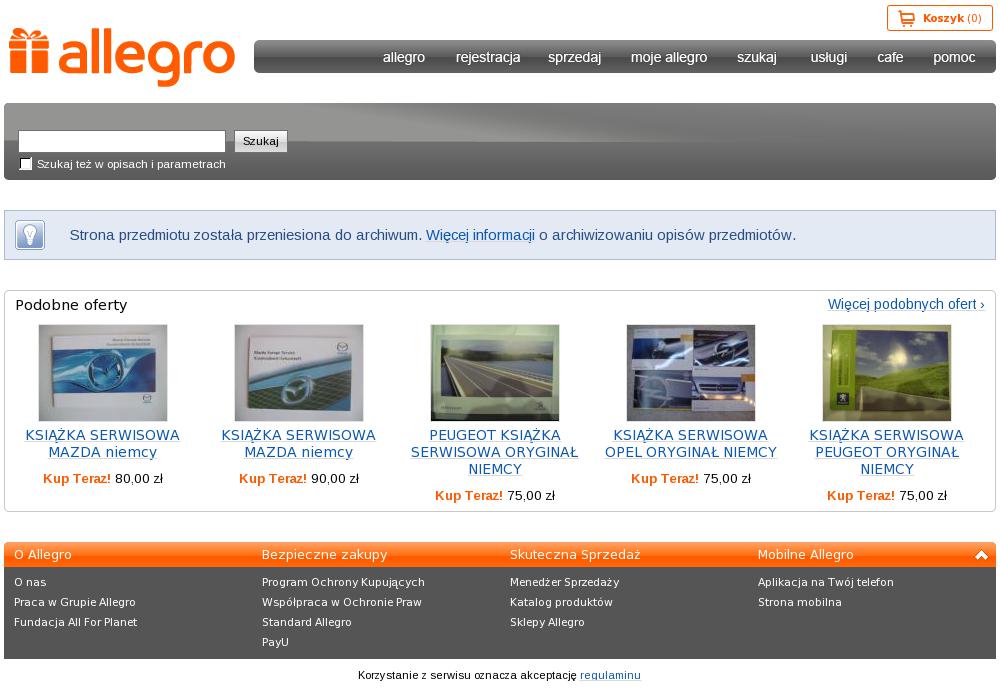Click the O Allegro footer heading
The image size is (1000, 695).
[x=43, y=555]
